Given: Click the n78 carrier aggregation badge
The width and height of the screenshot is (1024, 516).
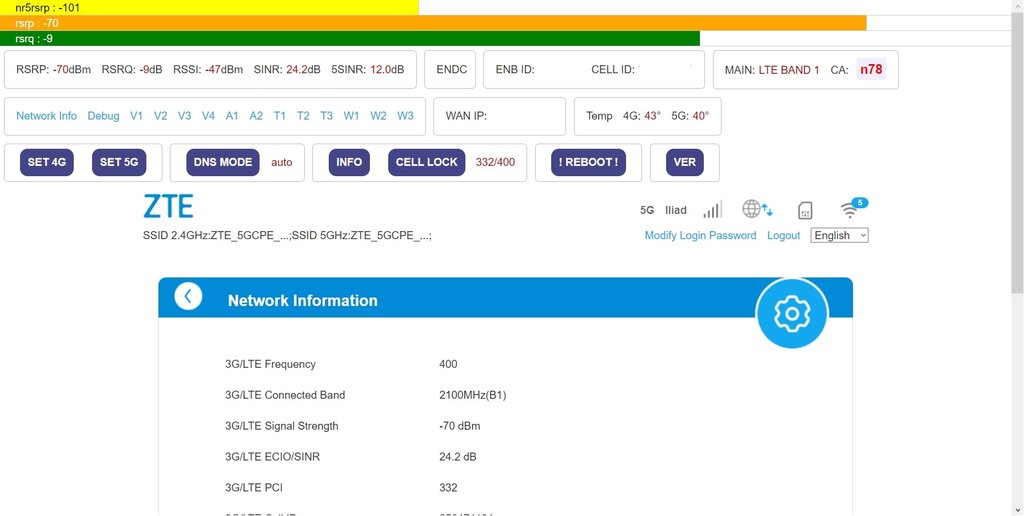Looking at the screenshot, I should pos(870,70).
